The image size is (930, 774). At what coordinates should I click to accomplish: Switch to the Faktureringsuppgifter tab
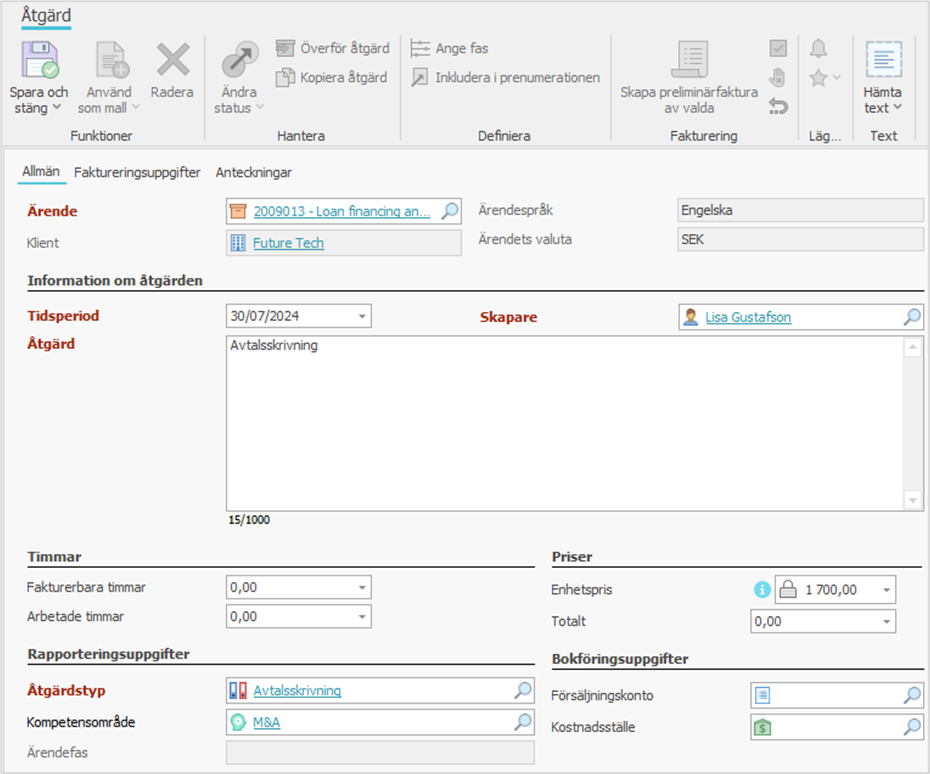(137, 172)
